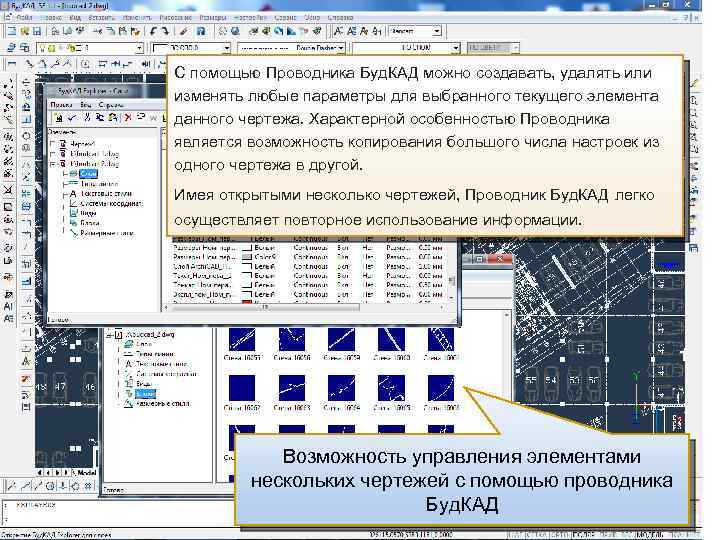This screenshot has width=720, height=540.
Task: Click the Paste icon in Explorer toolbar
Action: [112, 118]
